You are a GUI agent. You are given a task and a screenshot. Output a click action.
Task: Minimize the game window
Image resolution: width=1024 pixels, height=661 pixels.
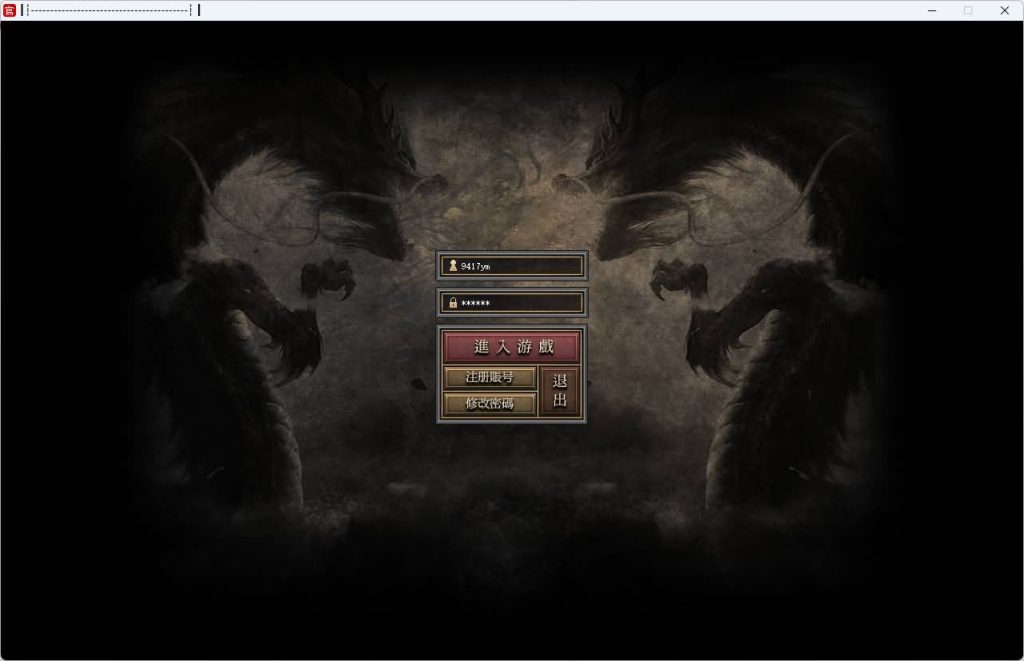932,10
